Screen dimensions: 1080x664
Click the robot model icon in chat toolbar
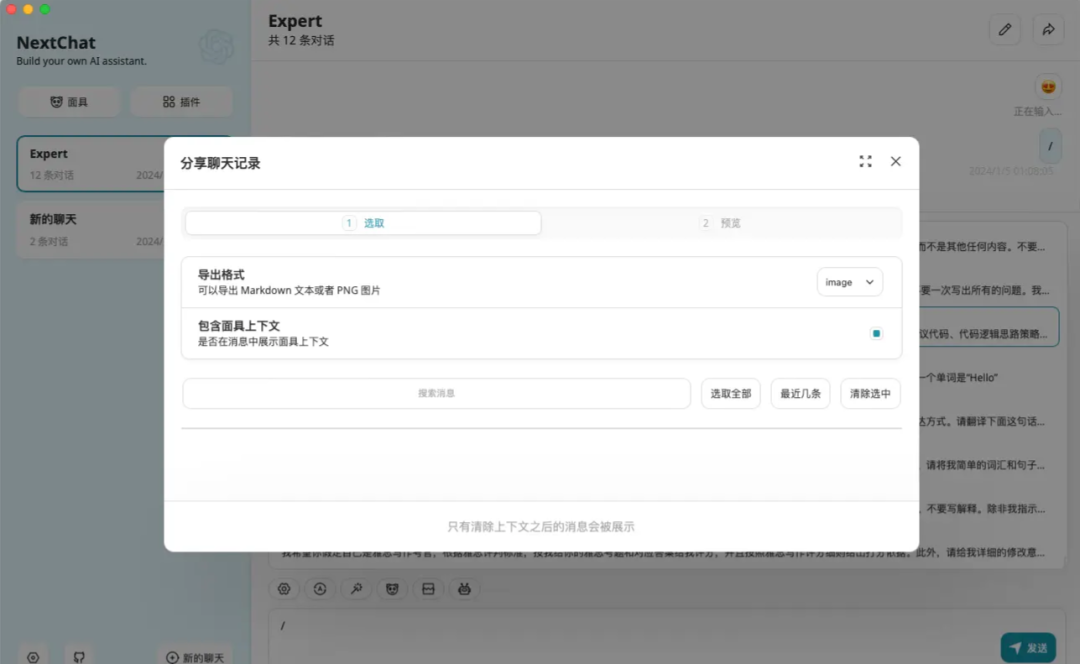tap(464, 589)
